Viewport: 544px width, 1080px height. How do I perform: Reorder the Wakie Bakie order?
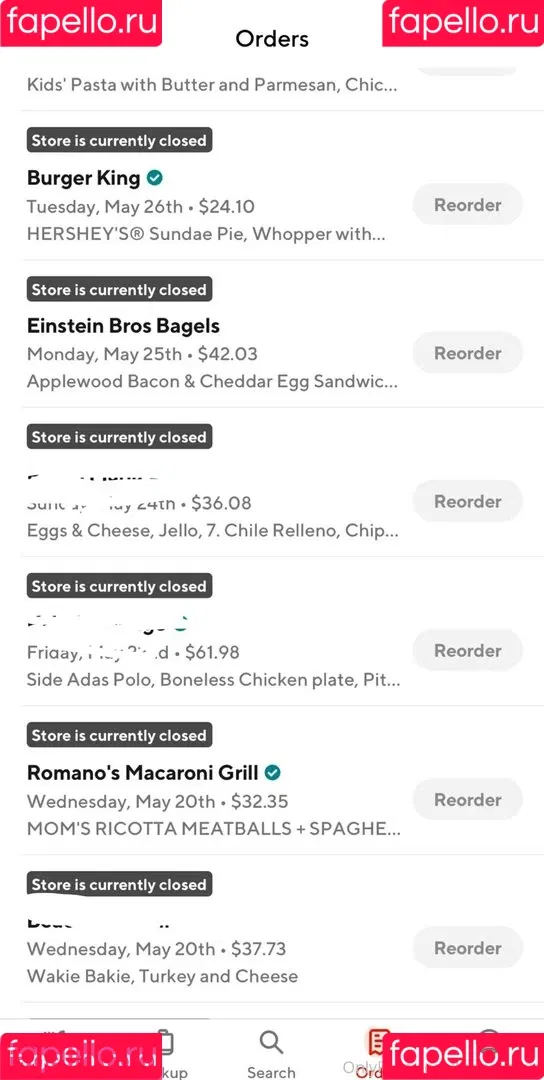(468, 948)
